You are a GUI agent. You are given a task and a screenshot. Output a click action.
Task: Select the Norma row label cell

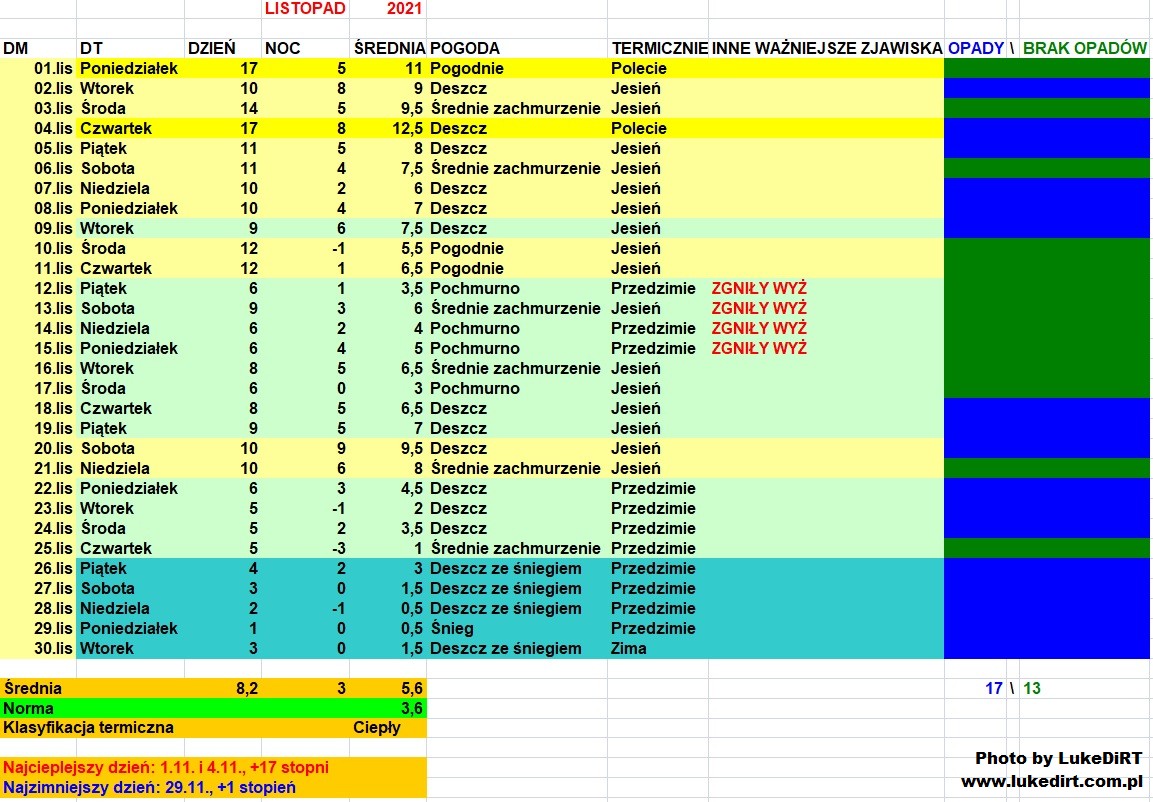point(30,708)
